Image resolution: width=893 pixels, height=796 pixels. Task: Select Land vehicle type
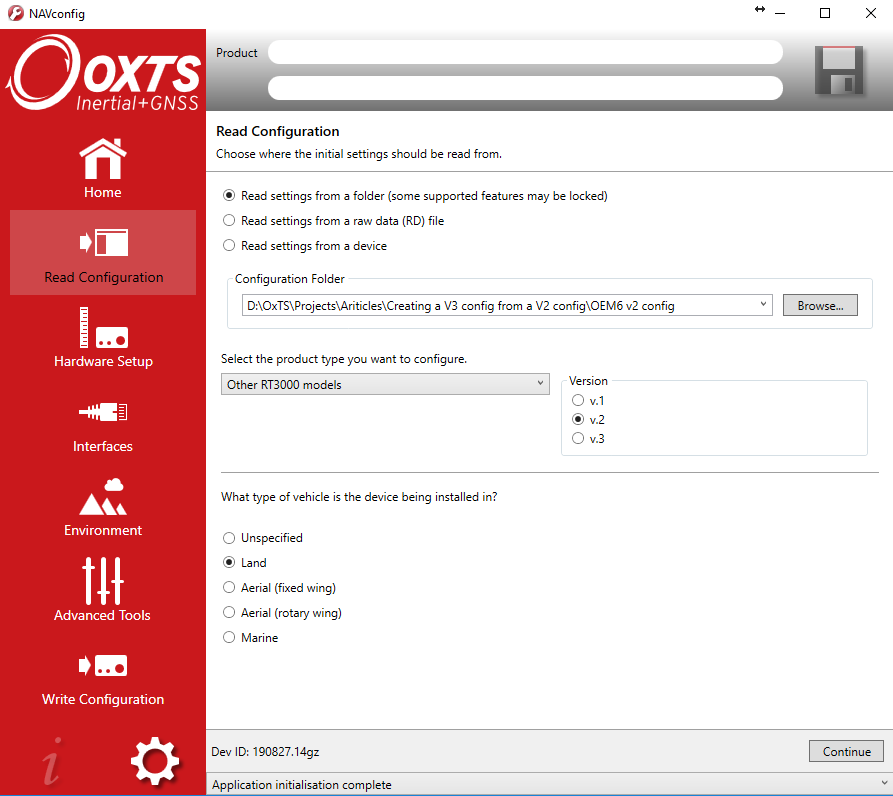[x=229, y=563]
